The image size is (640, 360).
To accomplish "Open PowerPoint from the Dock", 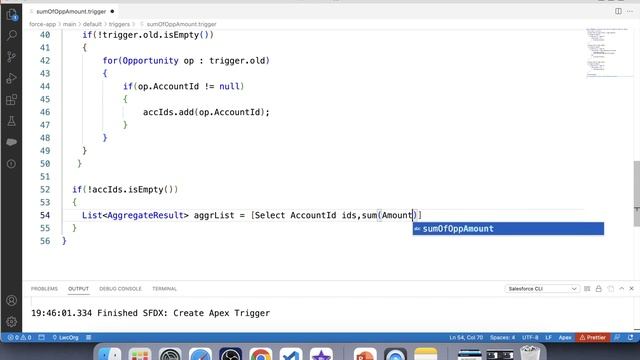I will point(365,355).
